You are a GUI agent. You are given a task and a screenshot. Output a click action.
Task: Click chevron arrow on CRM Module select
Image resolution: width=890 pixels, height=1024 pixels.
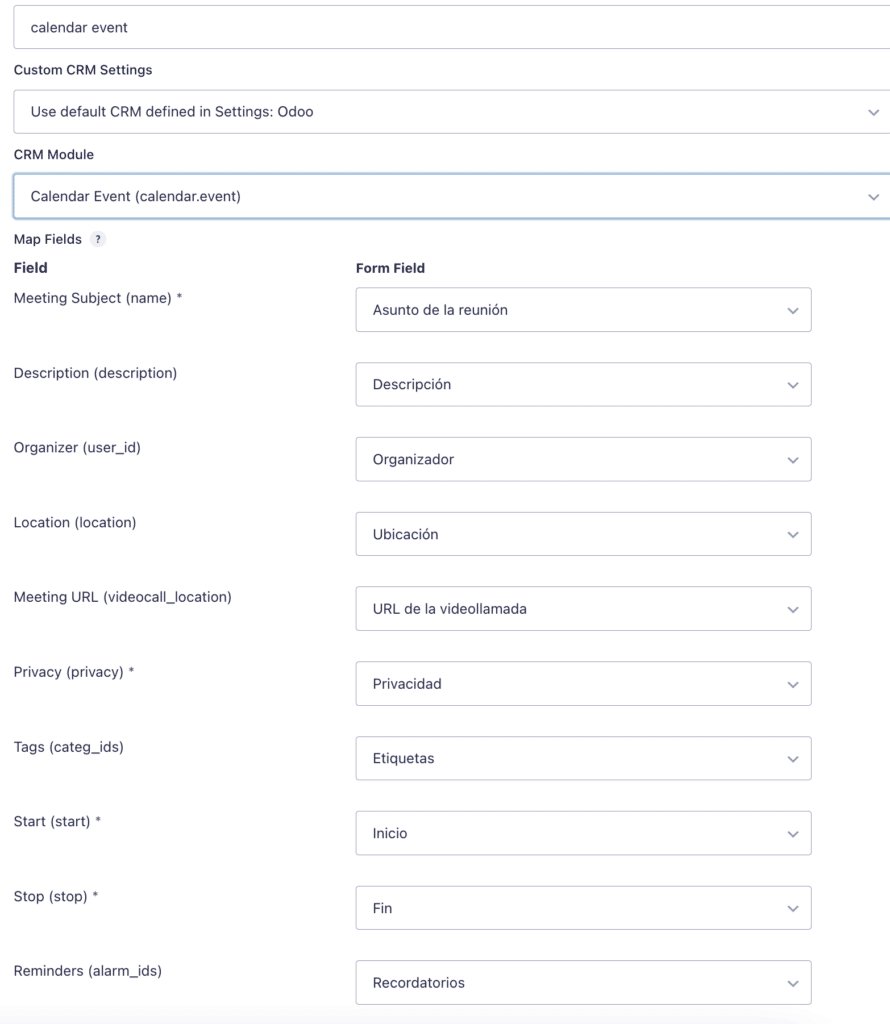(873, 196)
